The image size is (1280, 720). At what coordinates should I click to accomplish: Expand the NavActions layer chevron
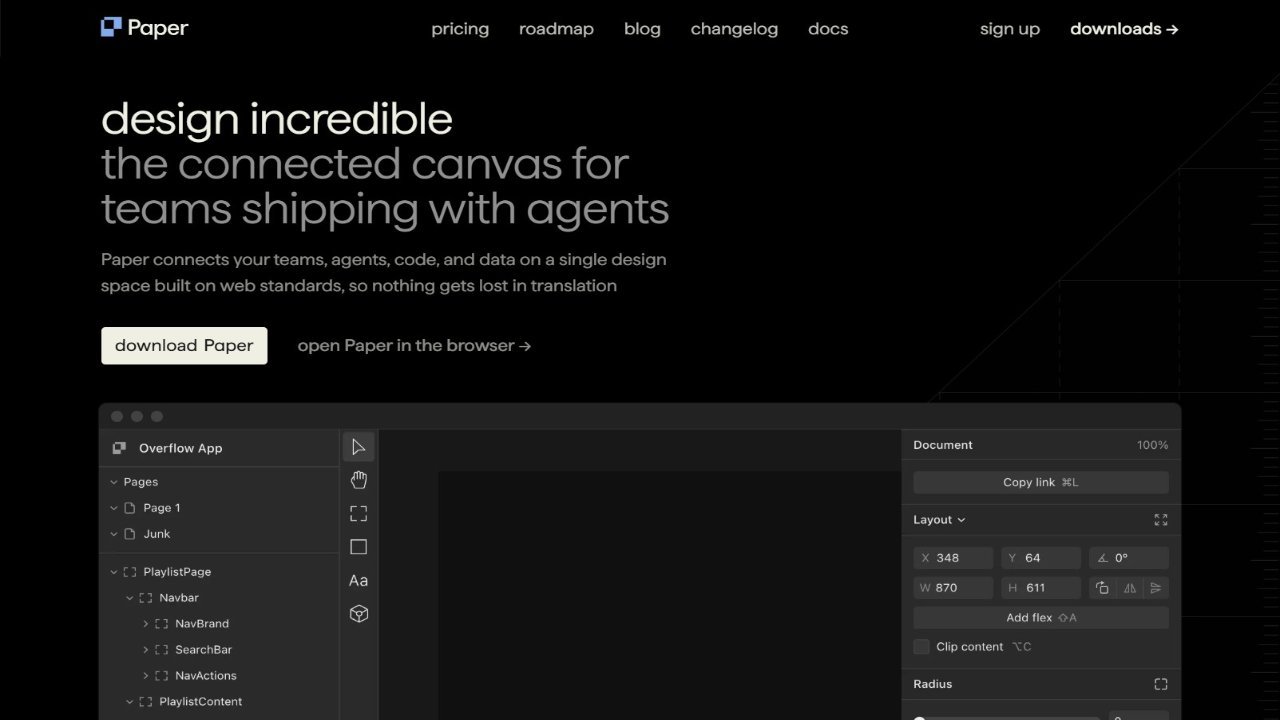[x=146, y=676]
